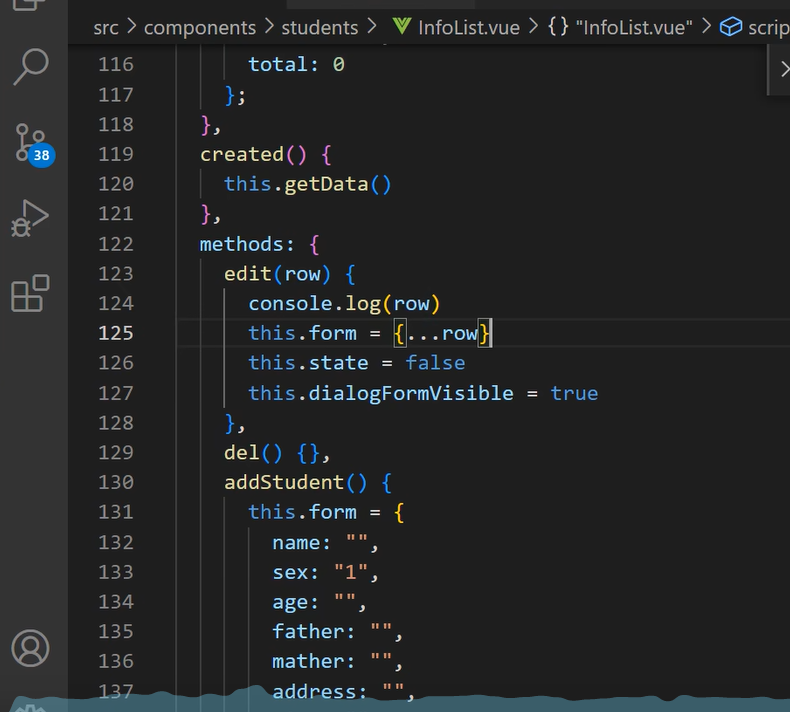Screen dimensions: 790x712
Task: Open the Run and Debug view
Action: point(30,218)
